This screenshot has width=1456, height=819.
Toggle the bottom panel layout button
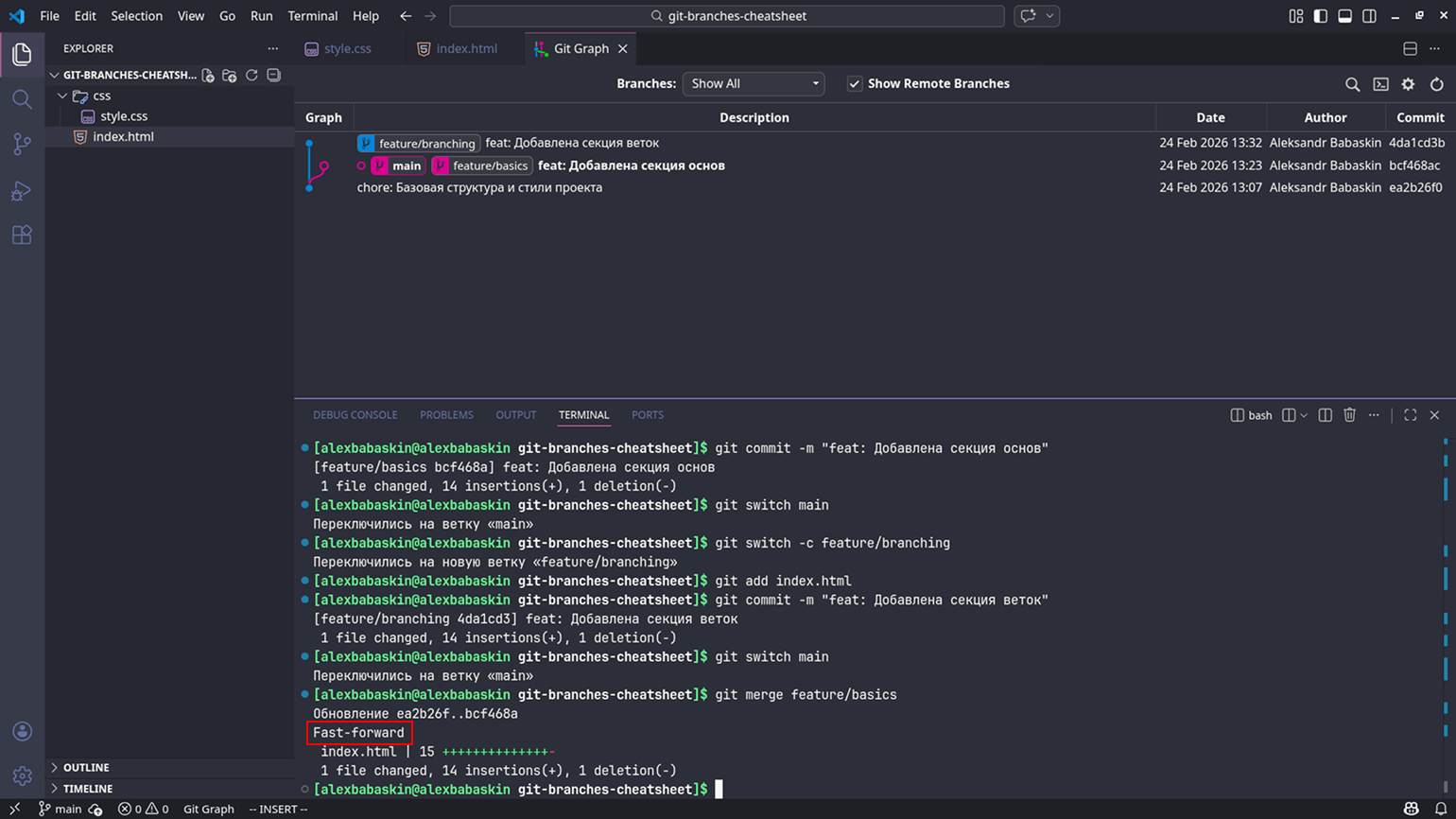[x=1344, y=16]
